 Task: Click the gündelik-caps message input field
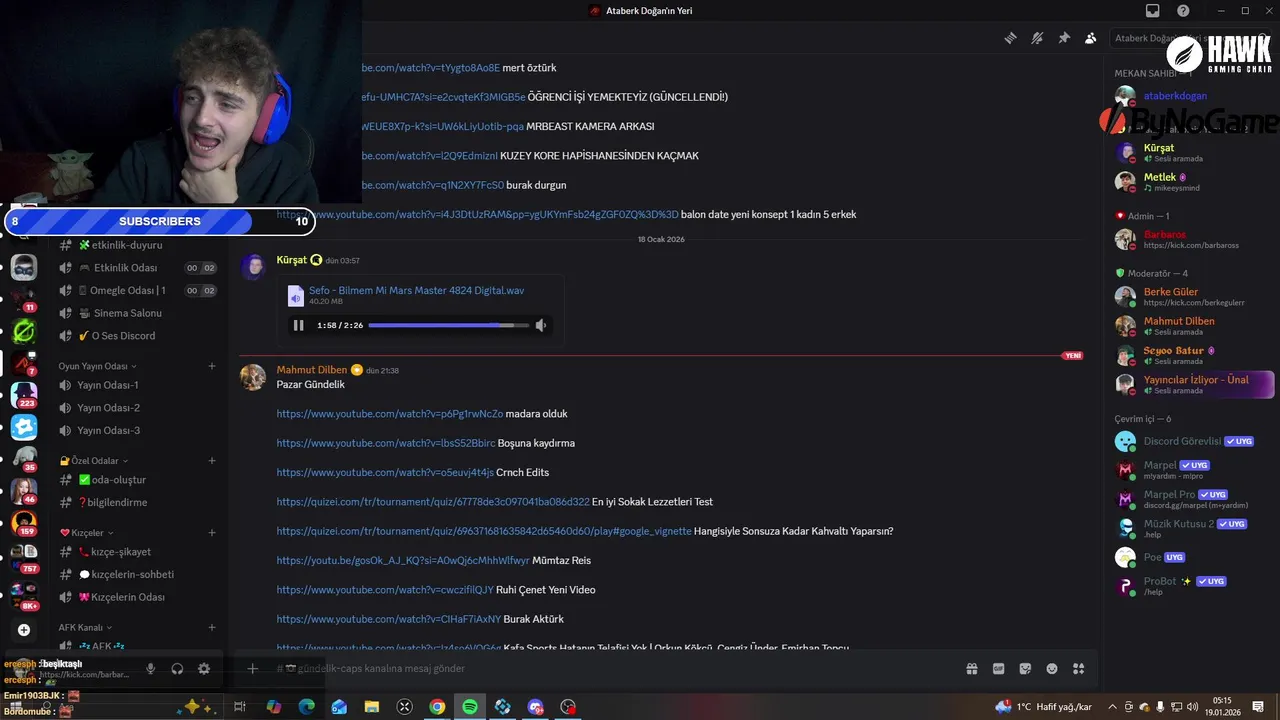pos(600,669)
